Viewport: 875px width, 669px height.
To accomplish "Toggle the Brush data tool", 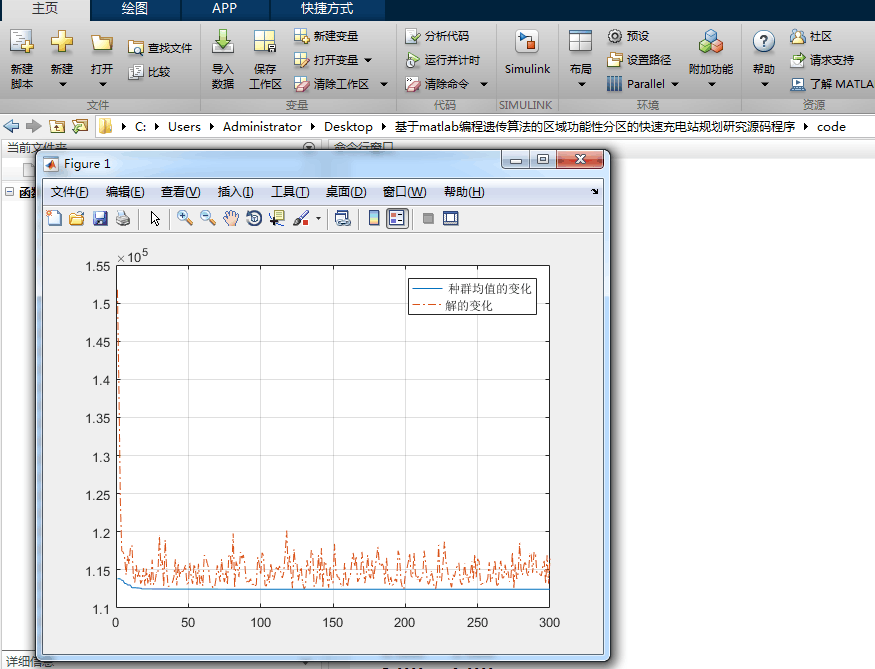I will [301, 218].
